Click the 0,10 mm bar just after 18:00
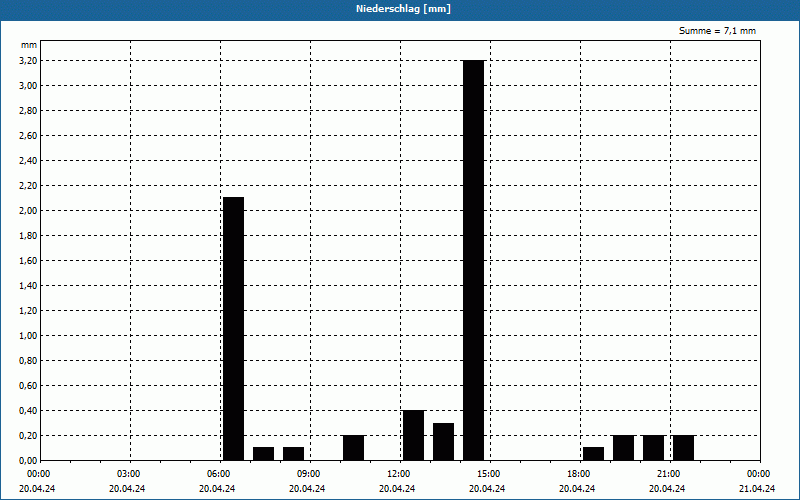This screenshot has width=800, height=500. coord(593,454)
